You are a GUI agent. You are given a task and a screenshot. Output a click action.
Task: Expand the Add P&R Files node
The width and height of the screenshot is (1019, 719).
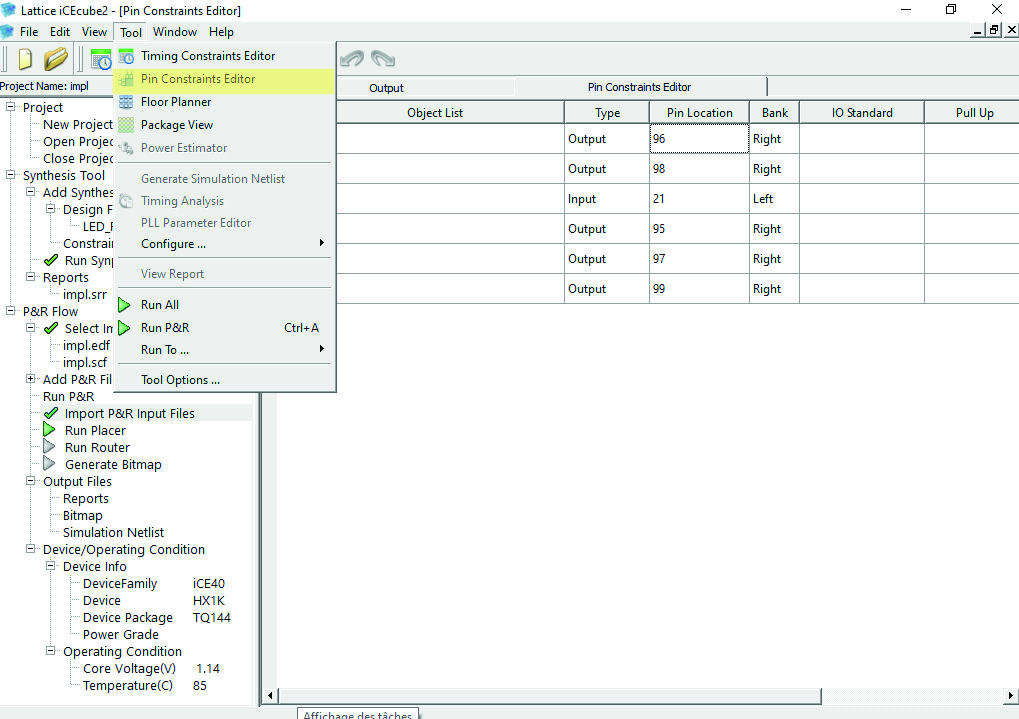tap(31, 378)
